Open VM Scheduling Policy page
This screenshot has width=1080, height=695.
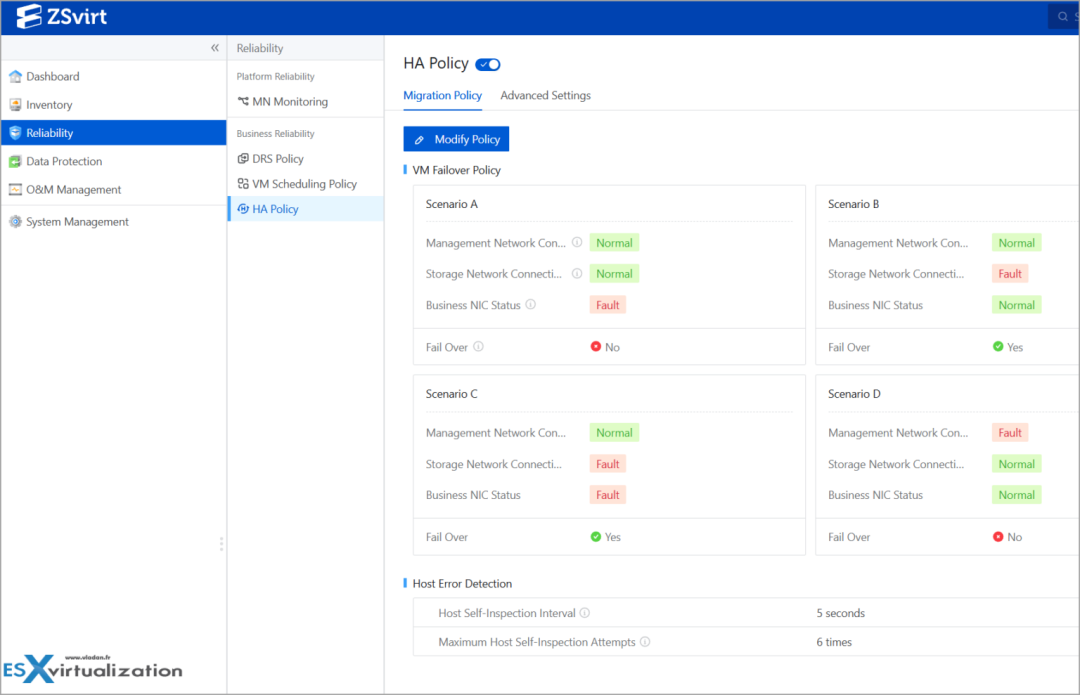click(306, 184)
